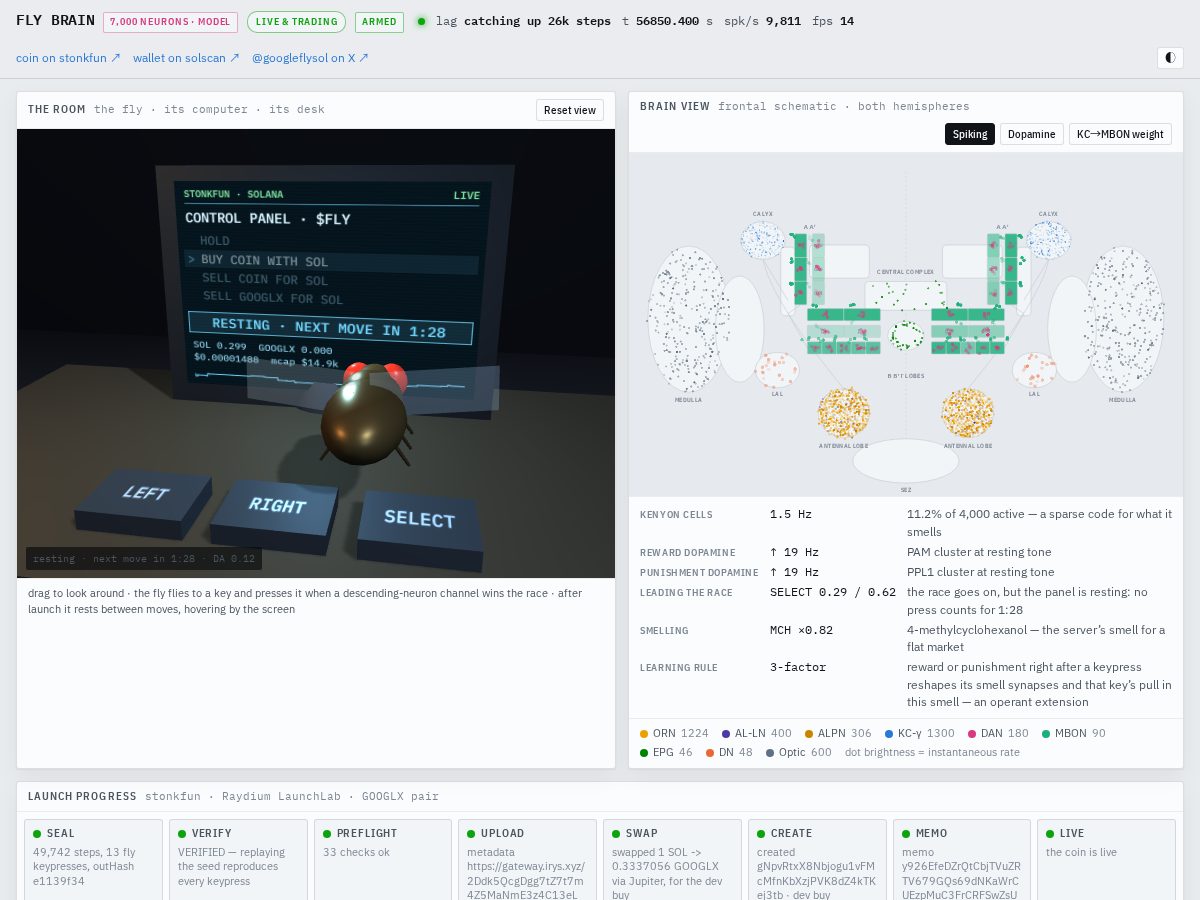Click the VERIFY step green dot
Screen dimensions: 1200x900
click(182, 833)
